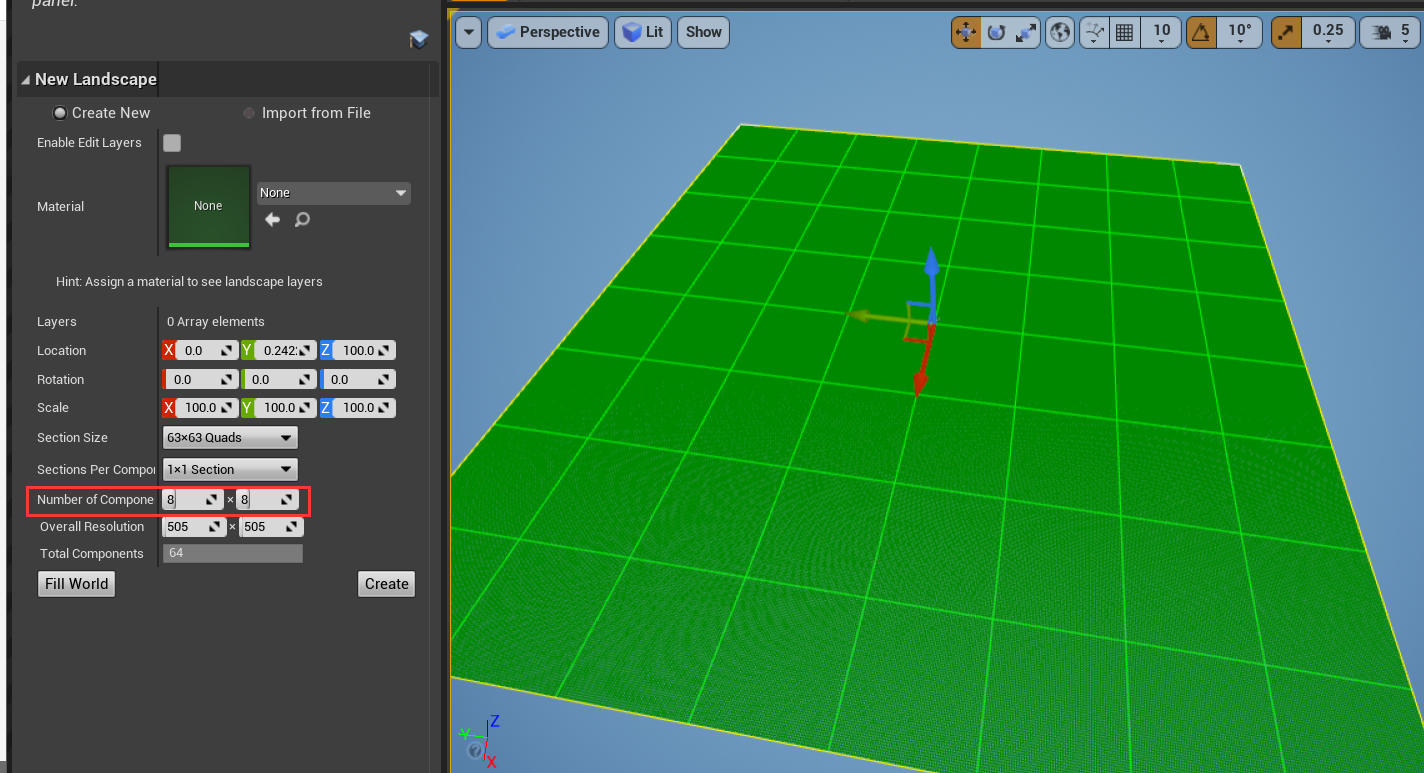Open the Material None dropdown
Viewport: 1424px width, 773px height.
333,193
